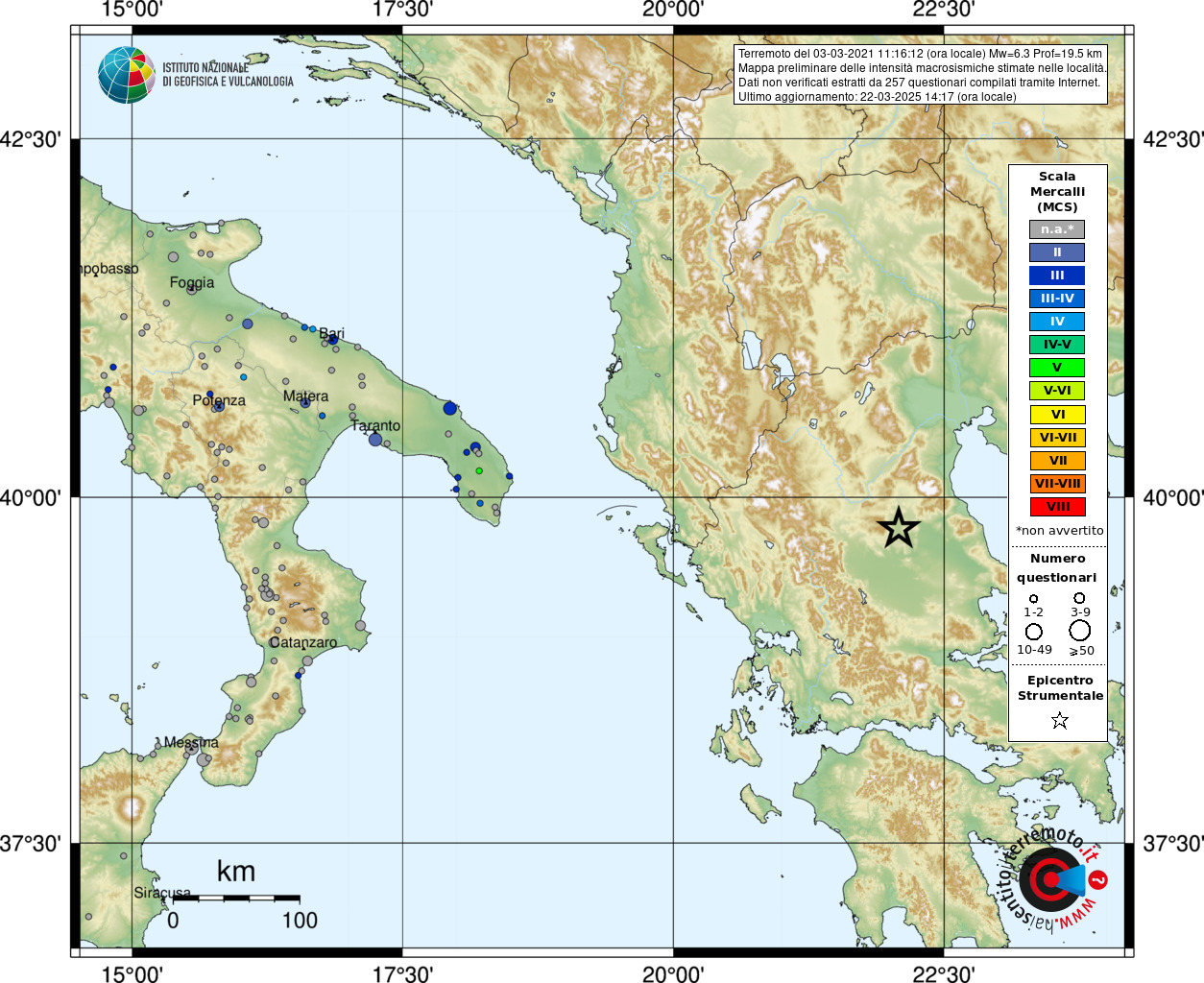The width and height of the screenshot is (1204, 983).
Task: Click the Epicentro Strumentale legend star
Action: click(1059, 720)
